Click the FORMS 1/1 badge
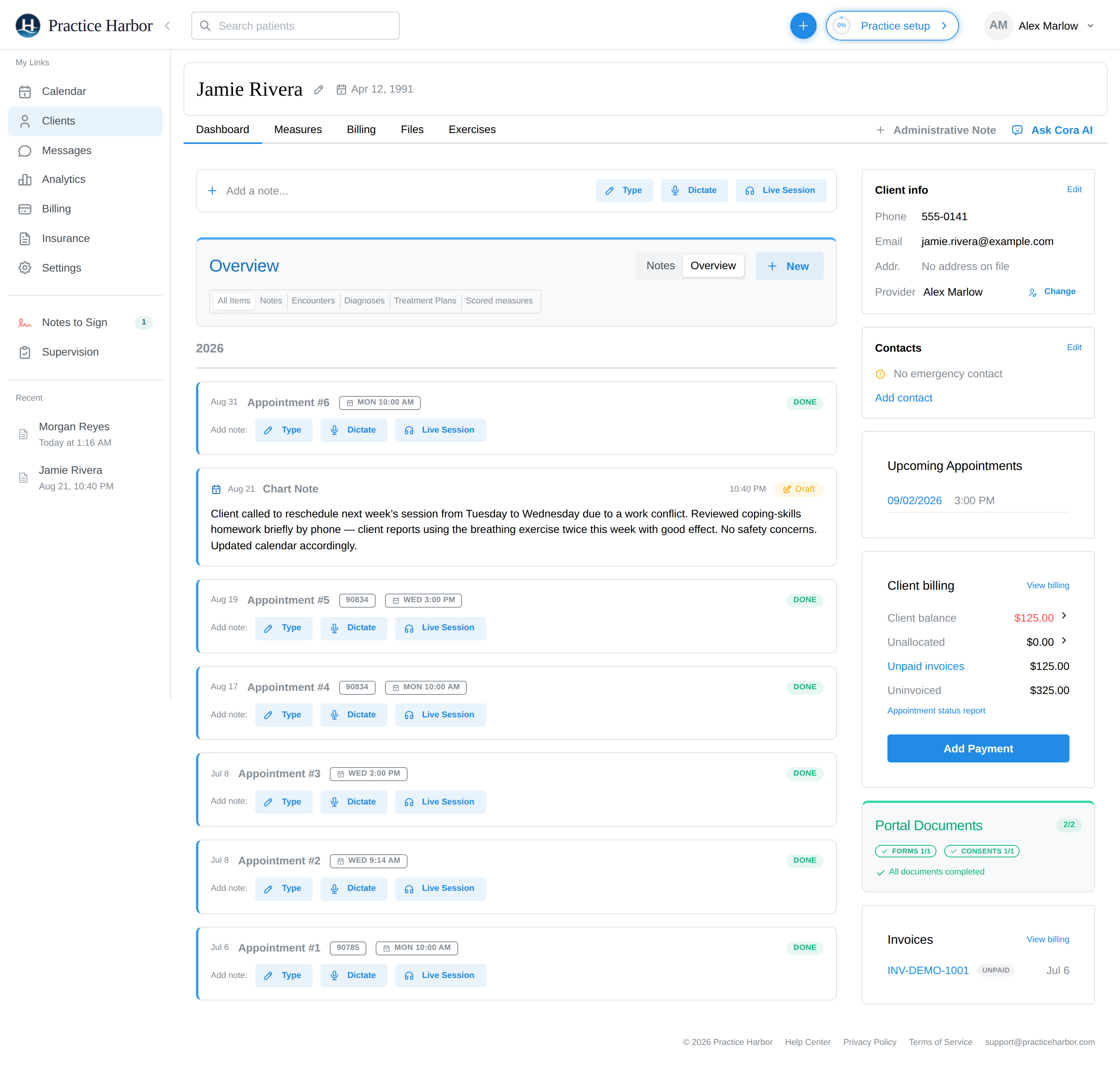The width and height of the screenshot is (1120, 1069). pyautogui.click(x=905, y=851)
